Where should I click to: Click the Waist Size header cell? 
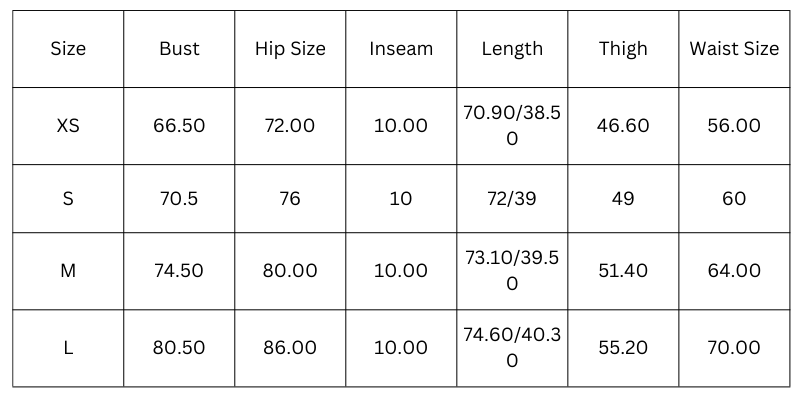pos(734,49)
